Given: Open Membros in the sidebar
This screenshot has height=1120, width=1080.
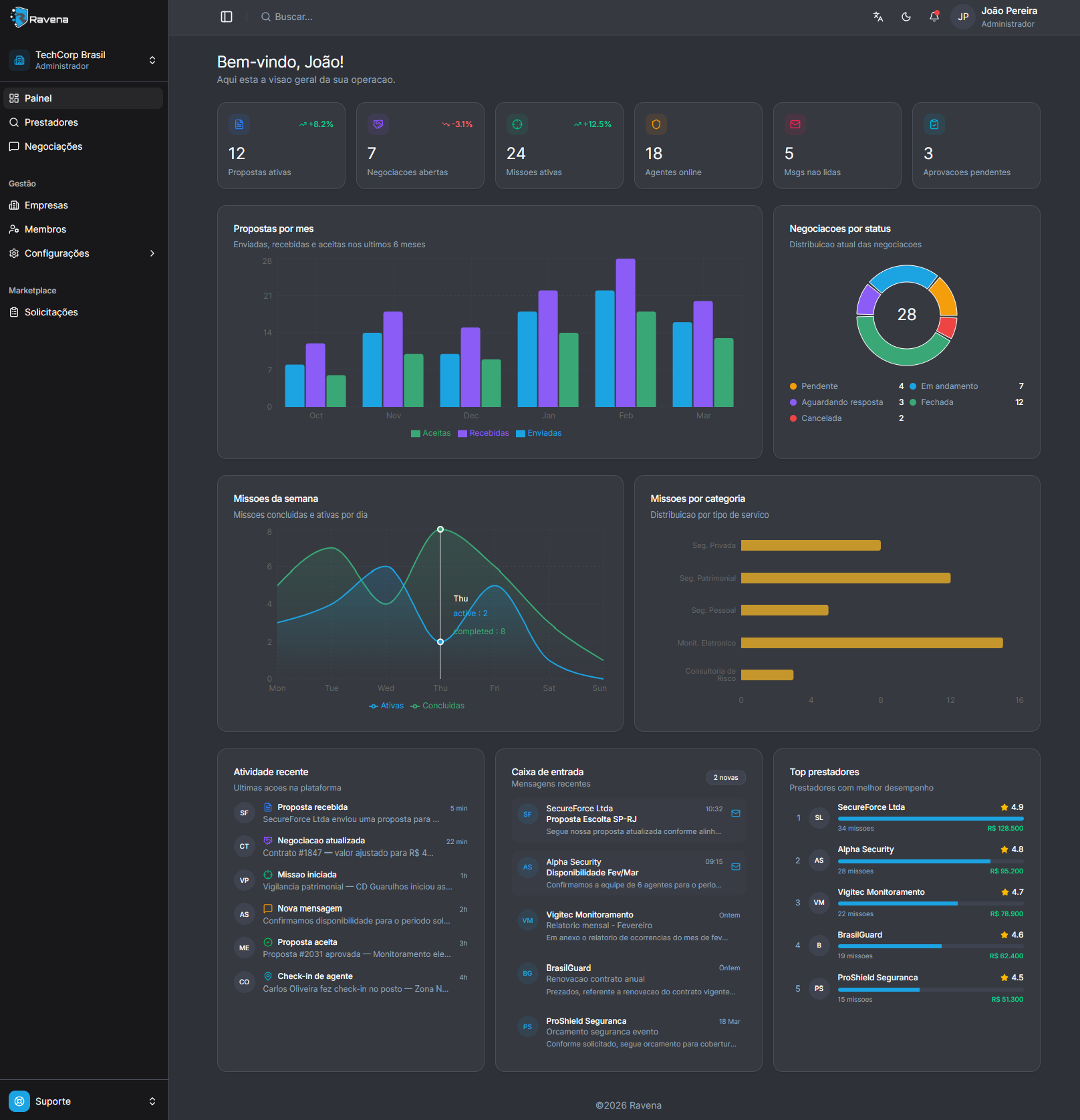Looking at the screenshot, I should (84, 229).
